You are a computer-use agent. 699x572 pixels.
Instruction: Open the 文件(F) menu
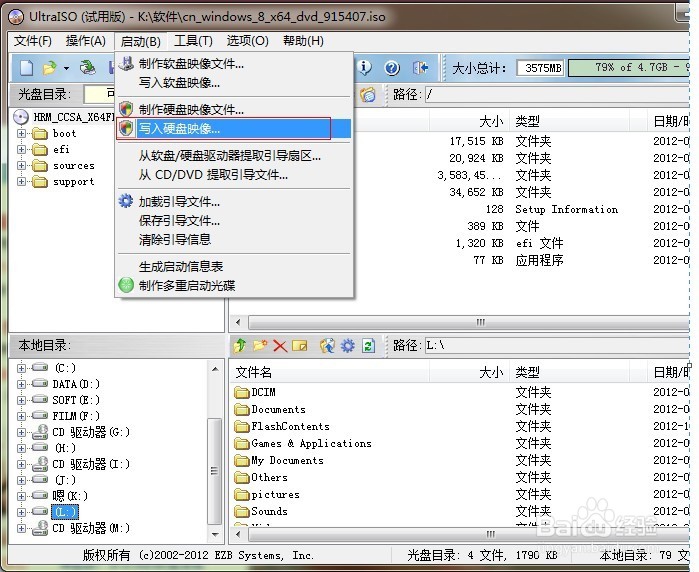(x=33, y=41)
